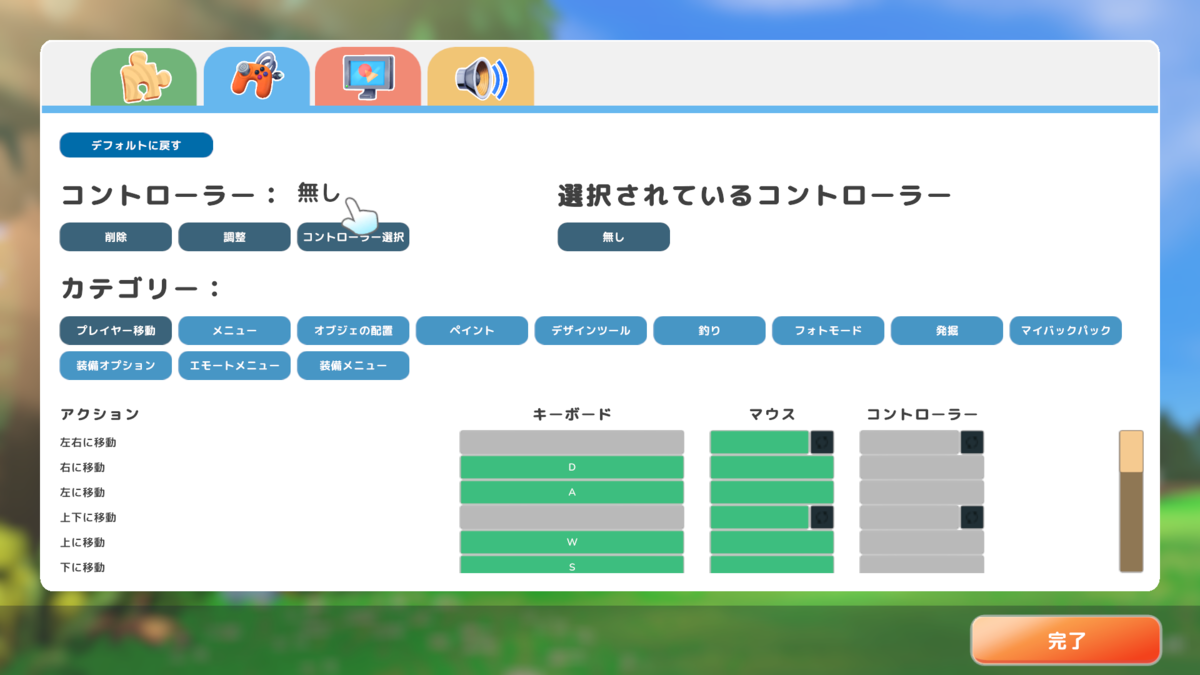Screen dimensions: 1200x675
Task: Click mouse binding cell for 左に移動
Action: (x=772, y=492)
